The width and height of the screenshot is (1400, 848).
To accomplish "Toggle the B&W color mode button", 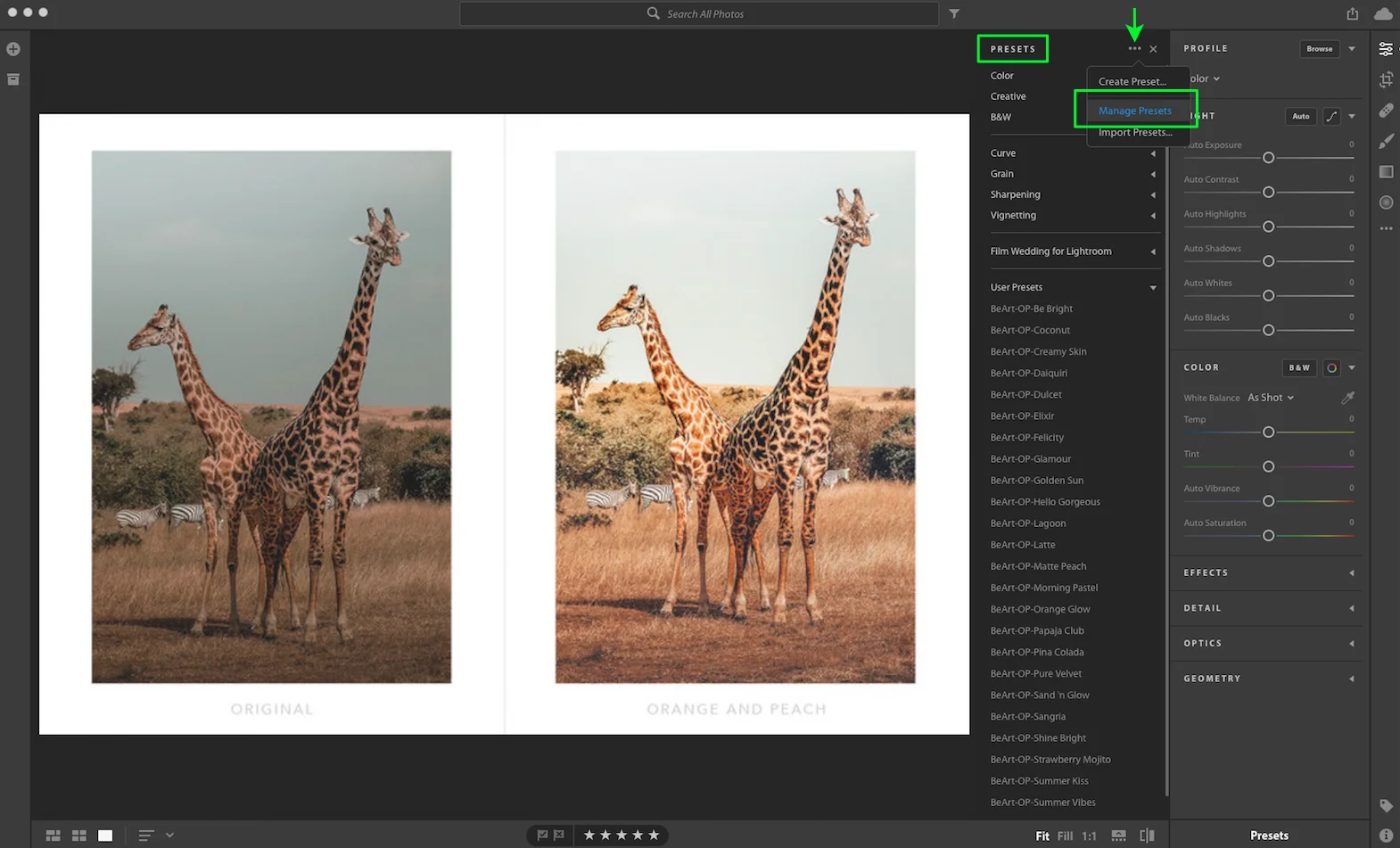I will point(1299,367).
